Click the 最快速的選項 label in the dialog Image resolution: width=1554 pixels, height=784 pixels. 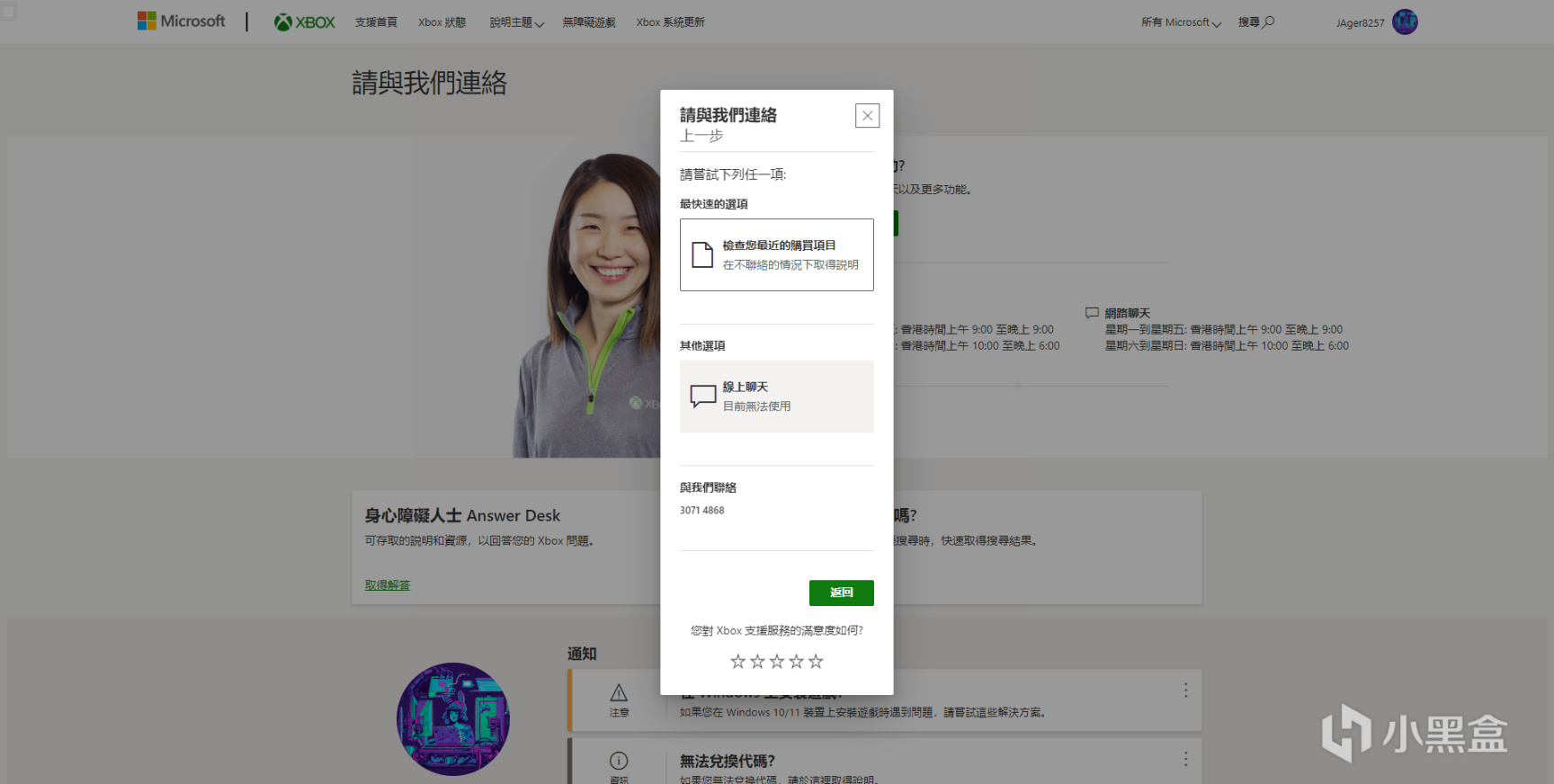click(714, 204)
